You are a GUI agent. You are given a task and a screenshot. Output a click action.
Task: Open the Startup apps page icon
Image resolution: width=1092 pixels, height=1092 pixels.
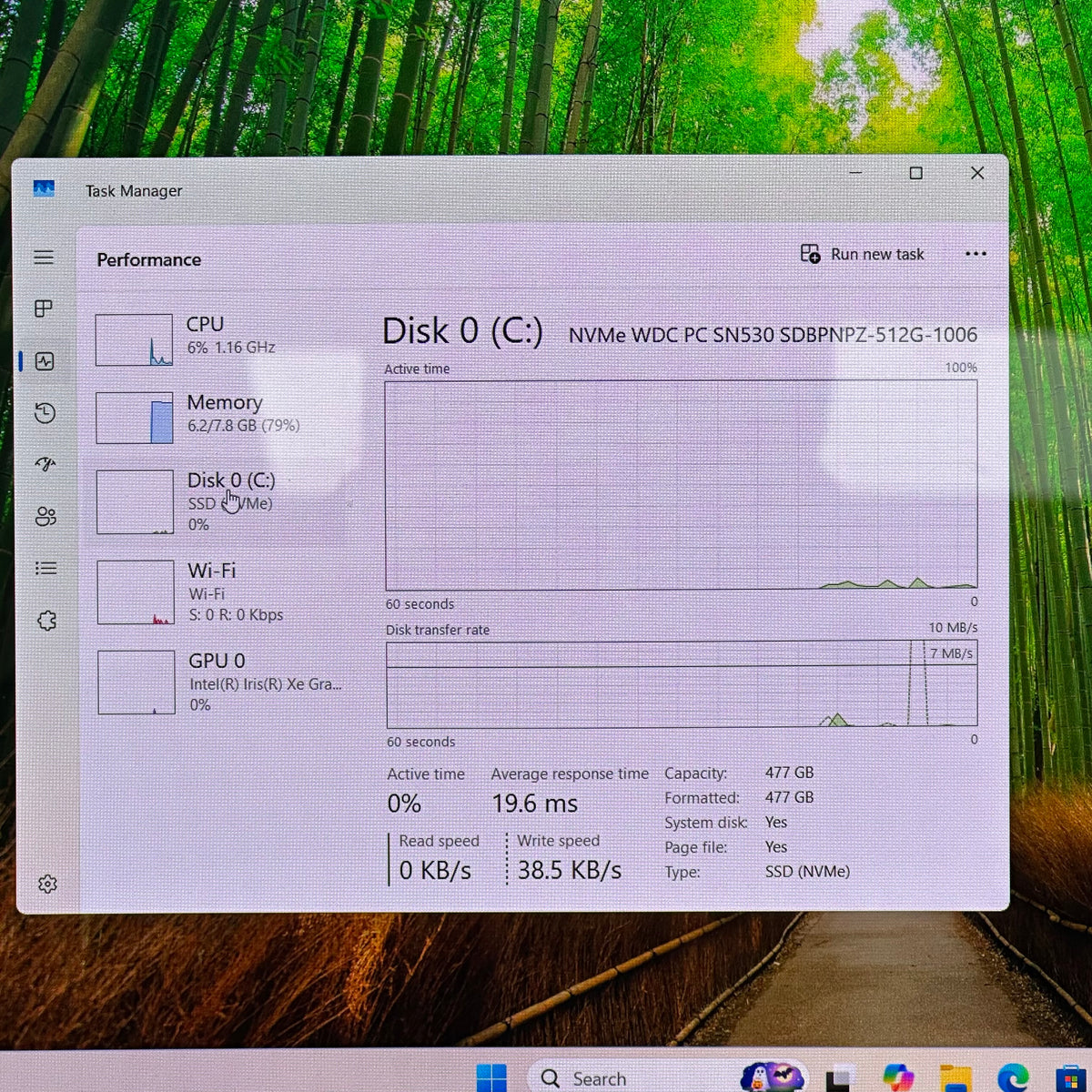45,464
